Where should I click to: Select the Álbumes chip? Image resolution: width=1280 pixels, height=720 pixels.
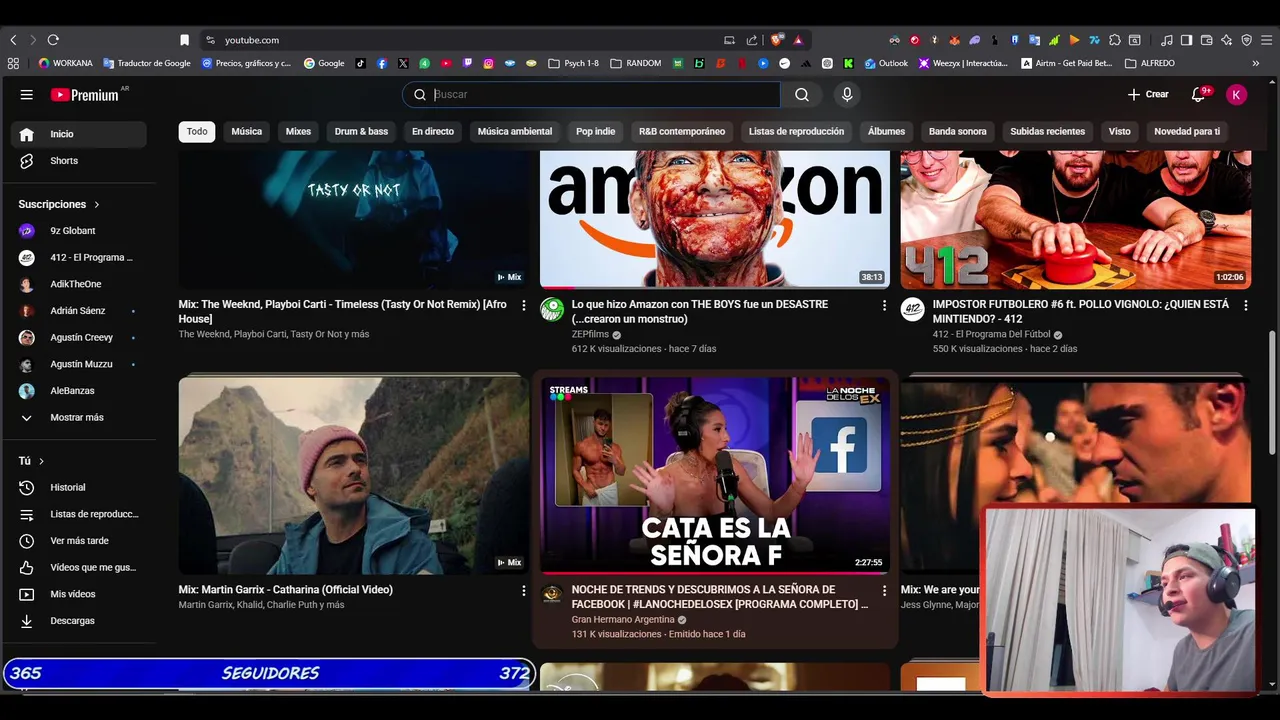[x=886, y=131]
